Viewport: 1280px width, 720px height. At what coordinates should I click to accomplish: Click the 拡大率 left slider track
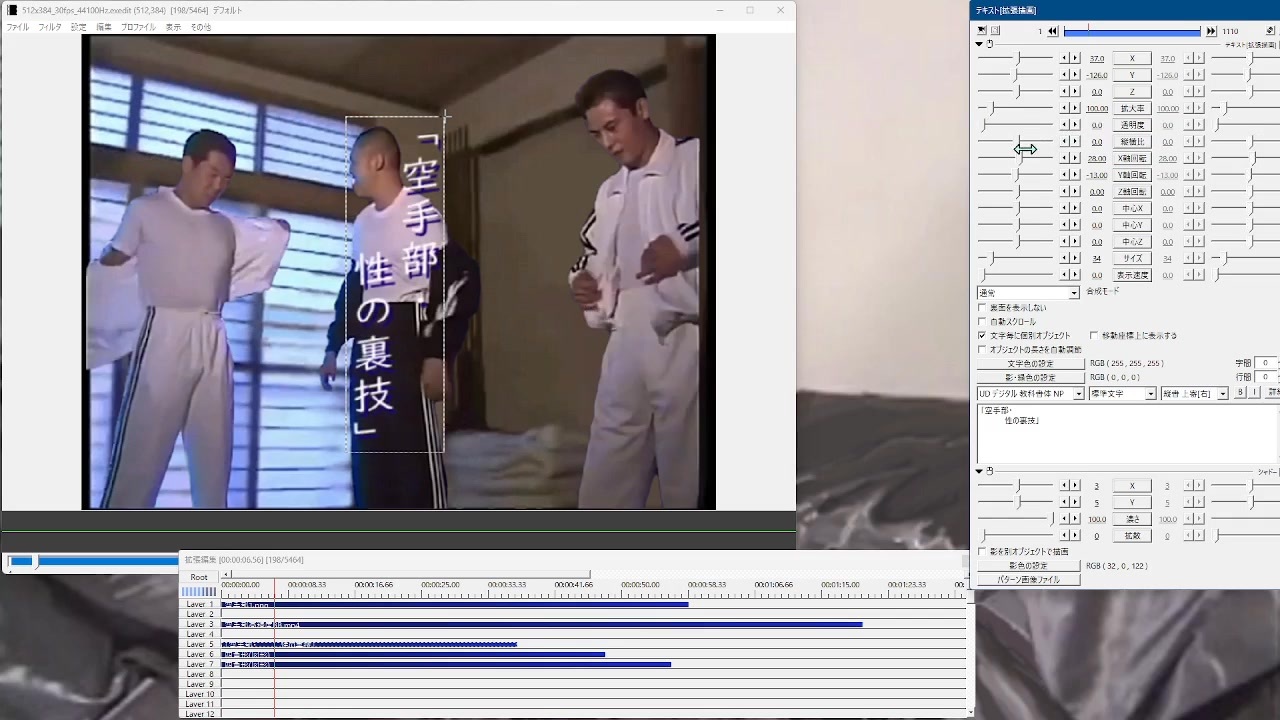click(1015, 109)
